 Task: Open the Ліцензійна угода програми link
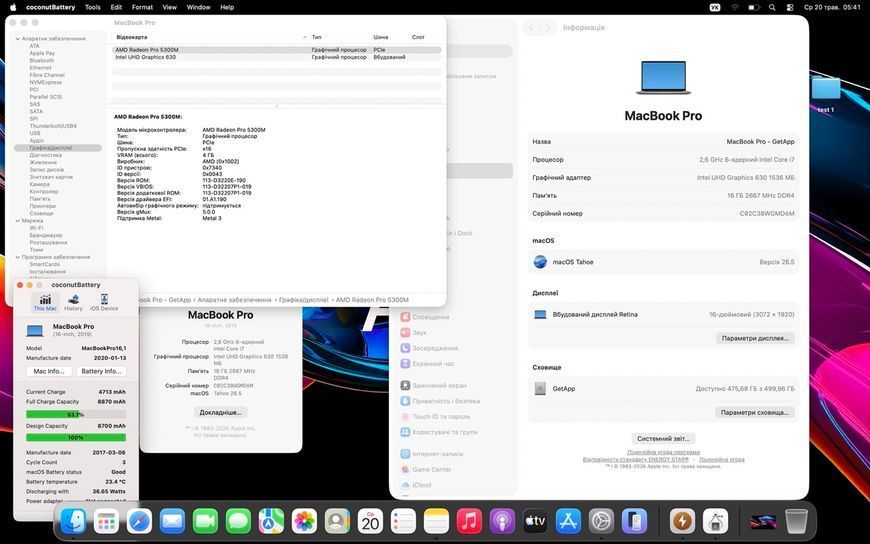click(x=663, y=452)
